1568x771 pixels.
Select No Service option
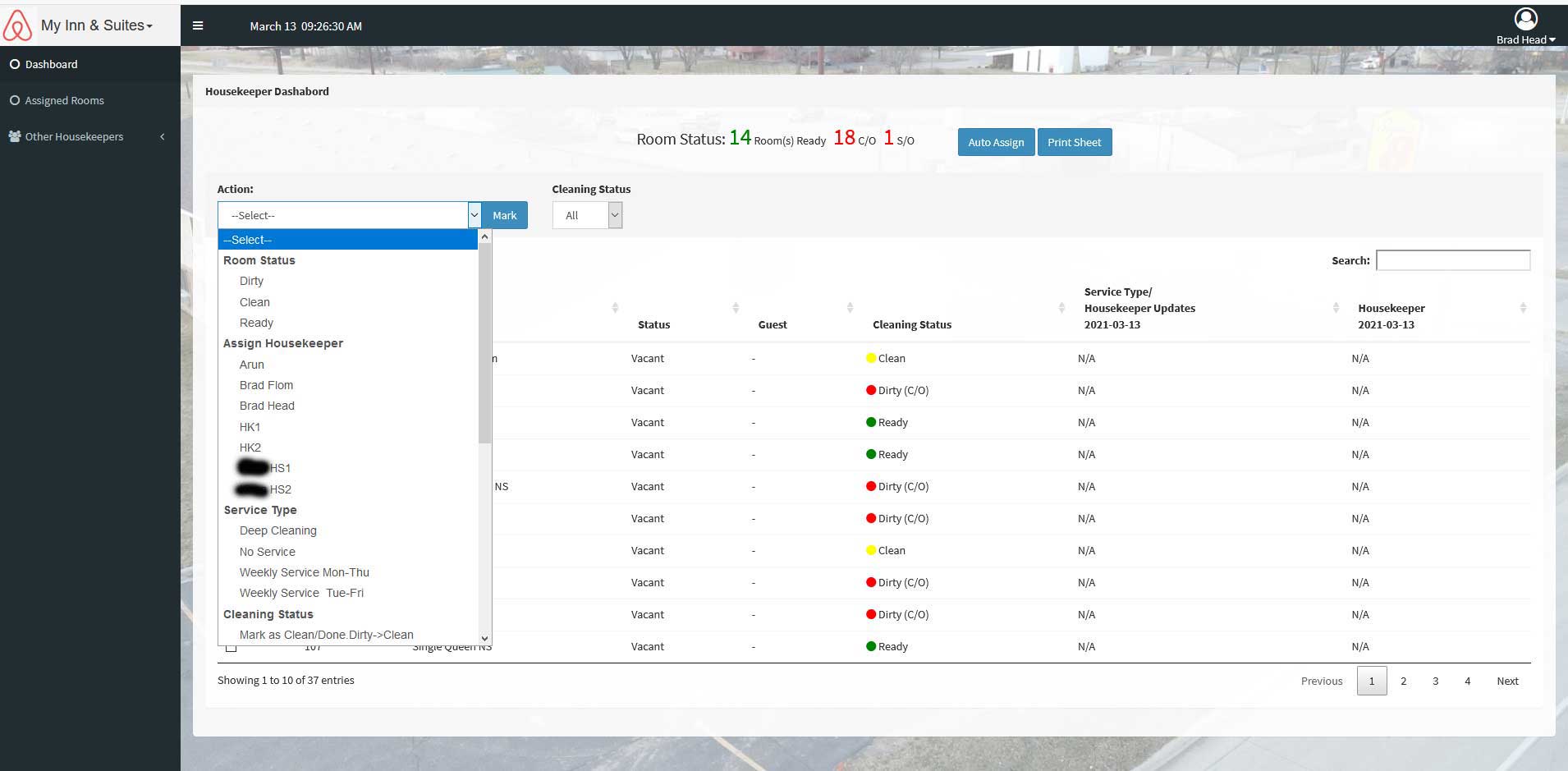pos(267,552)
